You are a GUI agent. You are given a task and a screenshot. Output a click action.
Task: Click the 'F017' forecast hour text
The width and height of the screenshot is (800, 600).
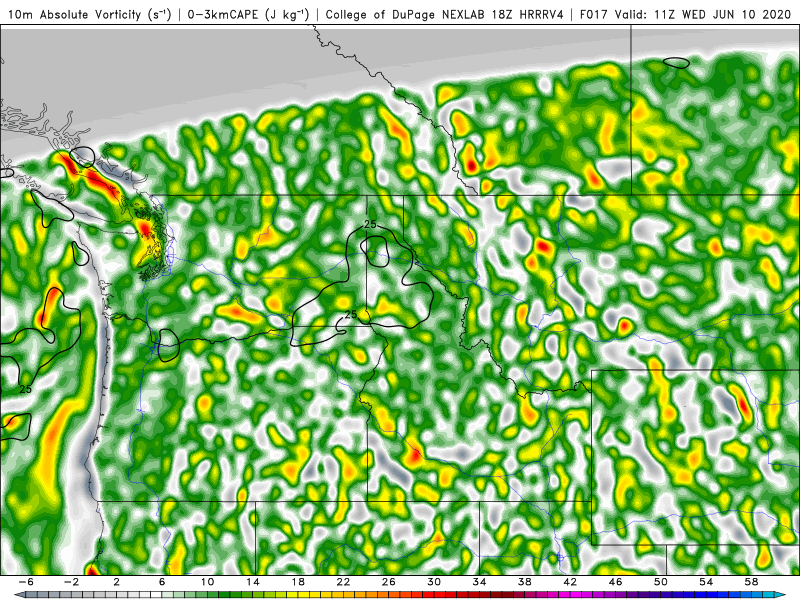tap(595, 14)
